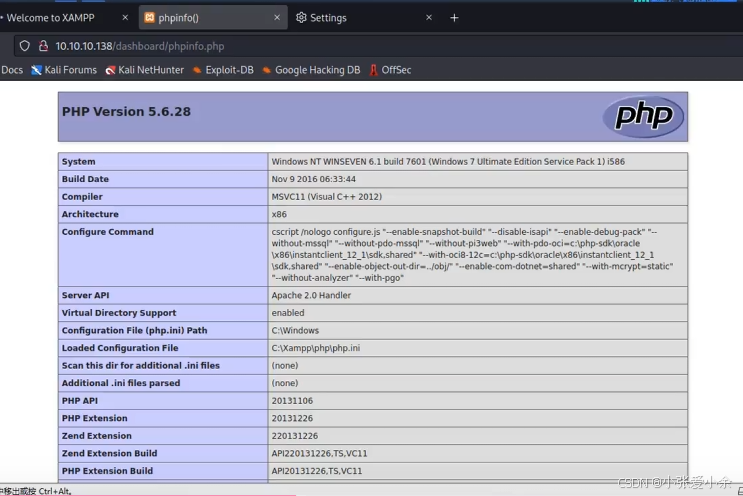This screenshot has width=743, height=496.
Task: Open the Exploit-DB bookmark
Action: (223, 70)
